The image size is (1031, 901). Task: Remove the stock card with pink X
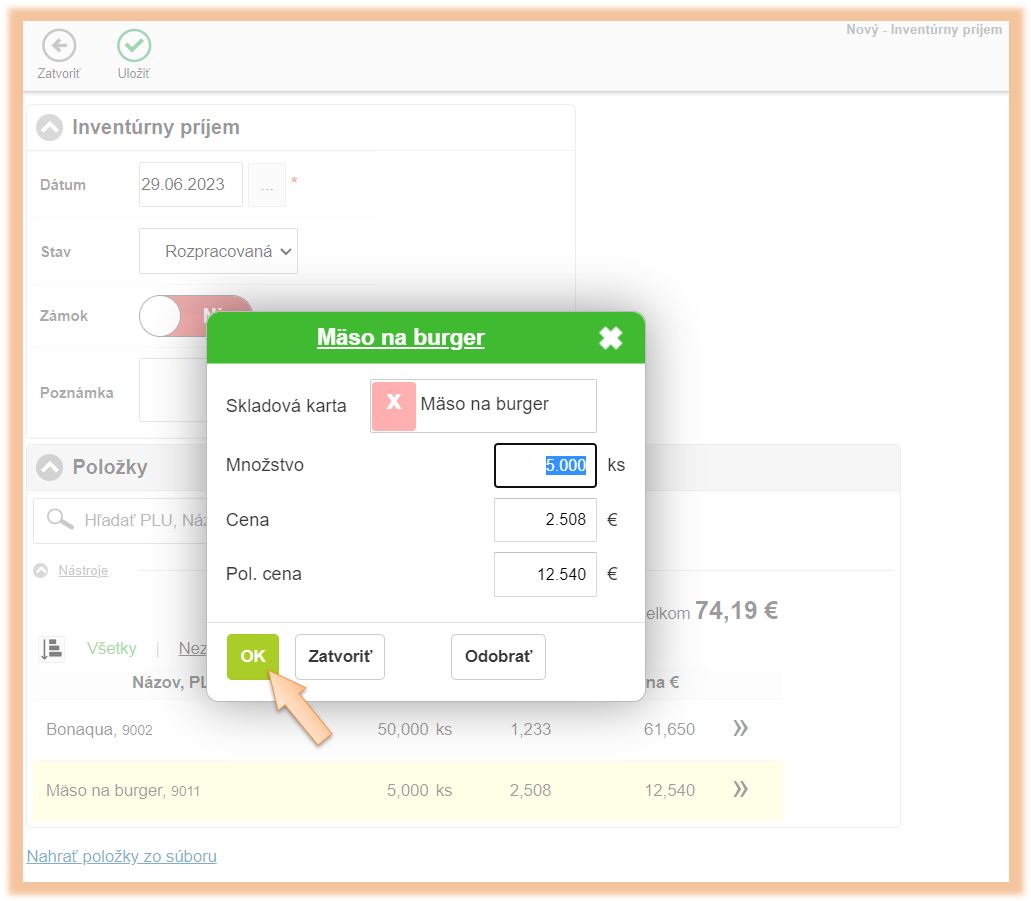[x=394, y=405]
